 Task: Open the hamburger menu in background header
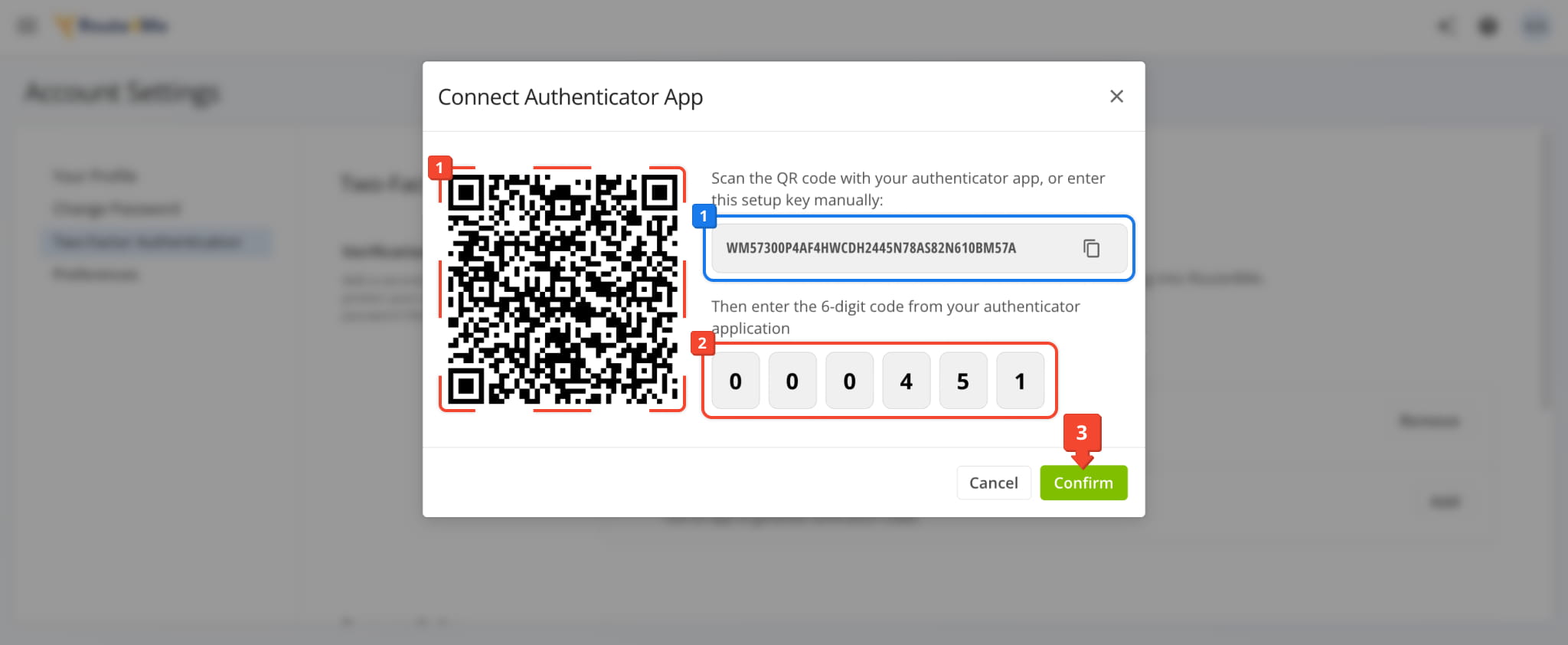click(x=27, y=26)
